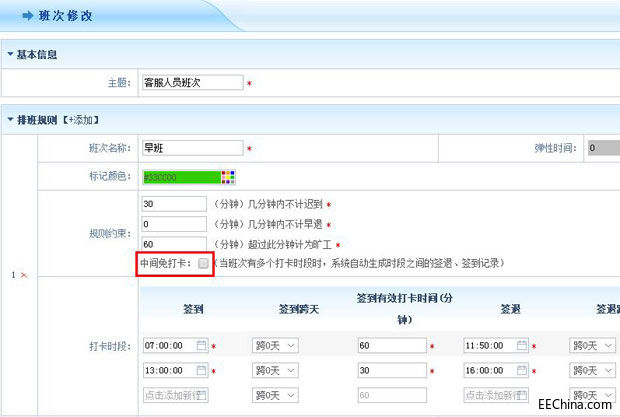Viewport: 620px width, 417px height.
Task: Open 签到跨天 dropdown in 07:00:00 row
Action: coord(275,346)
